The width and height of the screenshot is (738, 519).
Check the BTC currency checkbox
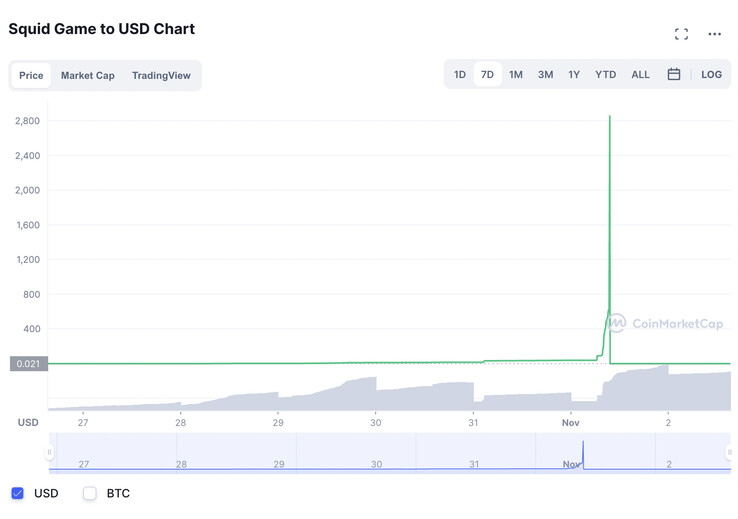pos(89,493)
